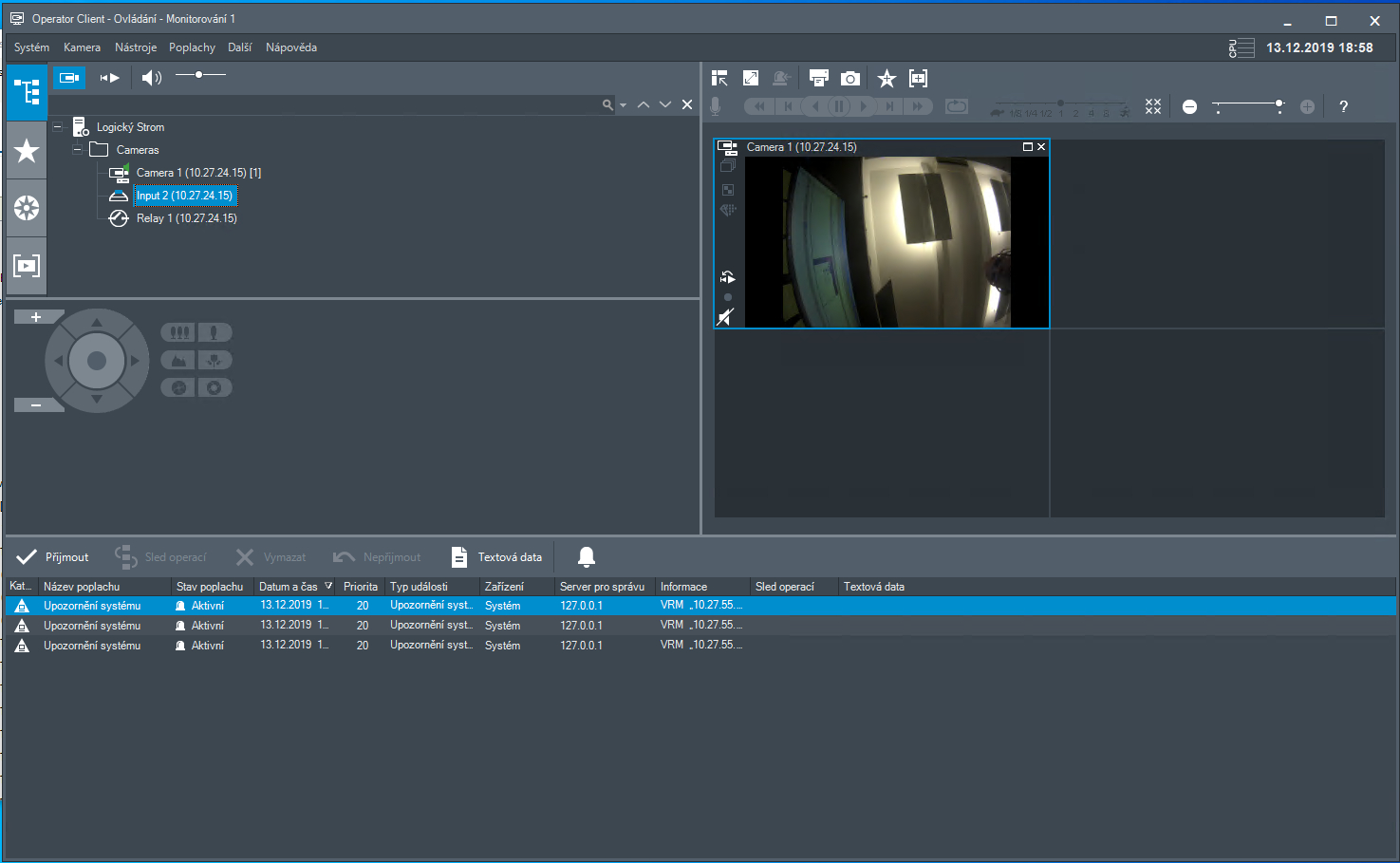Click the Textová data button

click(497, 557)
